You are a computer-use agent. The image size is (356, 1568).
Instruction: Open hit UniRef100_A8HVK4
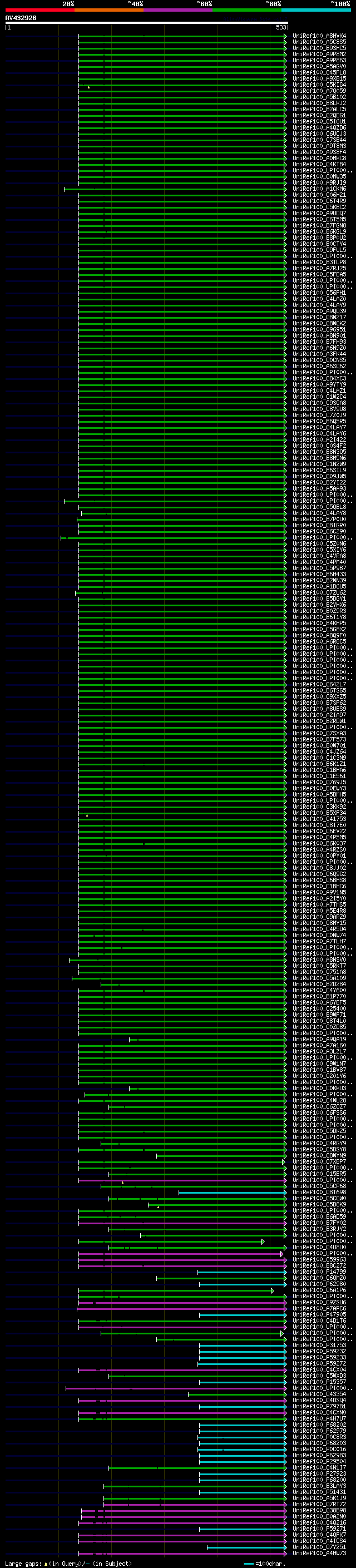(x=319, y=36)
